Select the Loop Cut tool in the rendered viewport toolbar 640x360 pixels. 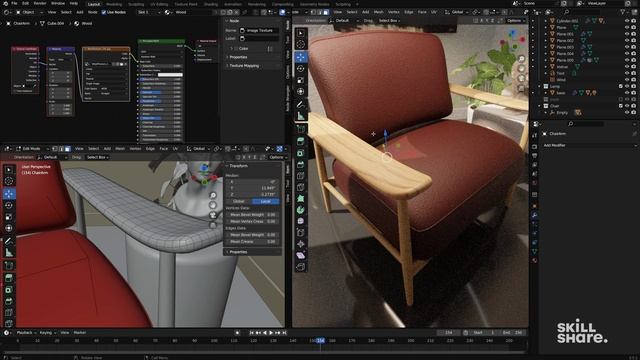click(301, 176)
